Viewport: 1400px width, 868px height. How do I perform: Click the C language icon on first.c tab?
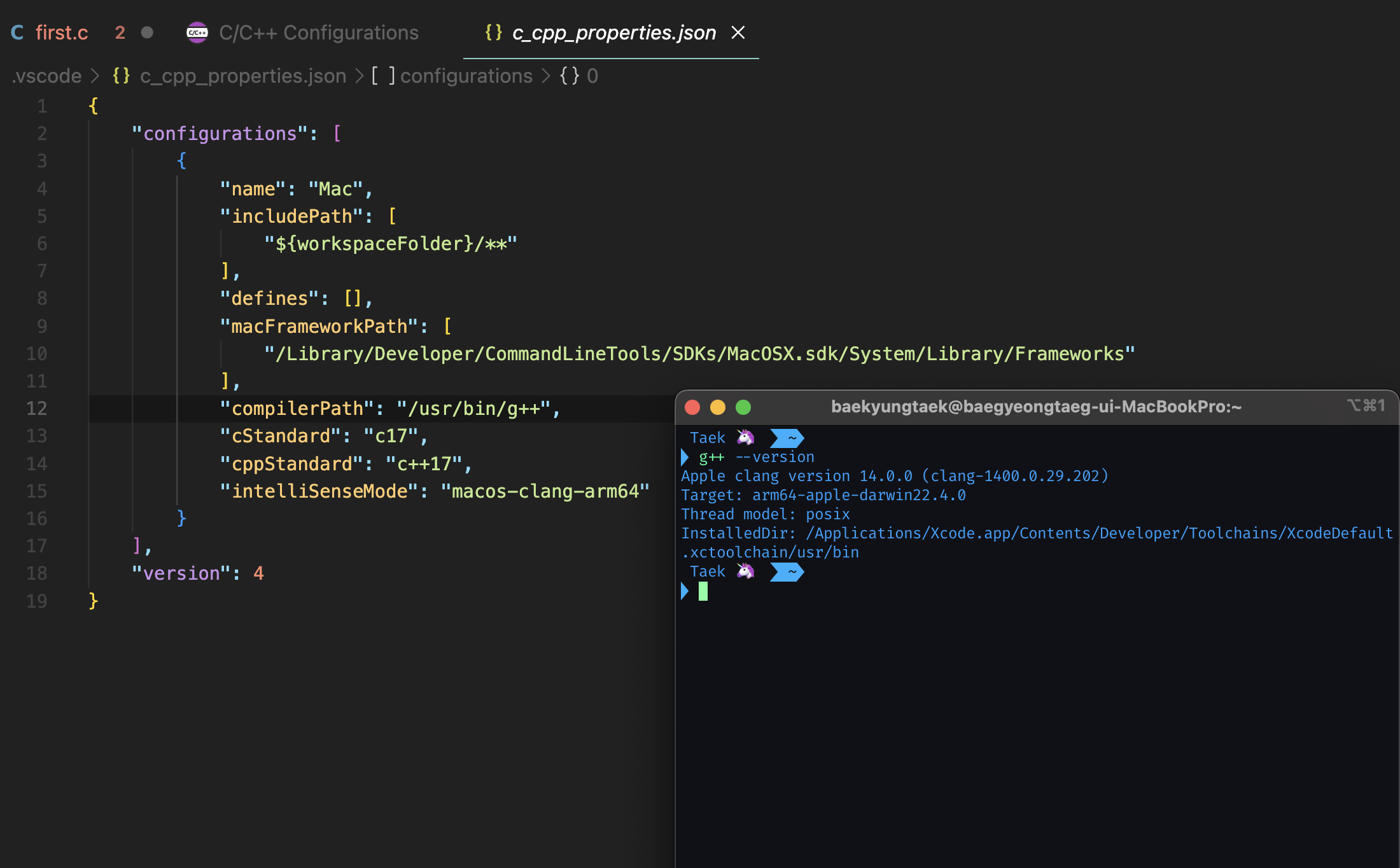17,32
